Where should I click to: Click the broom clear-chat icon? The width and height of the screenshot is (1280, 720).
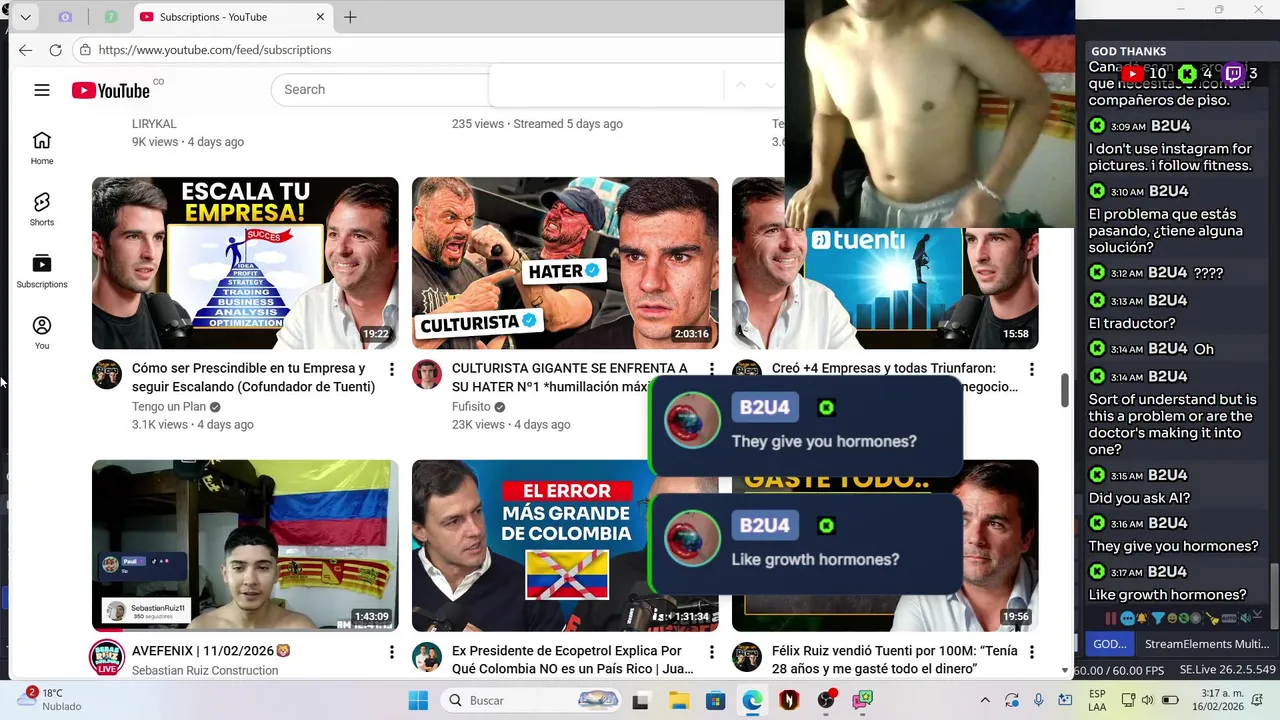1213,618
